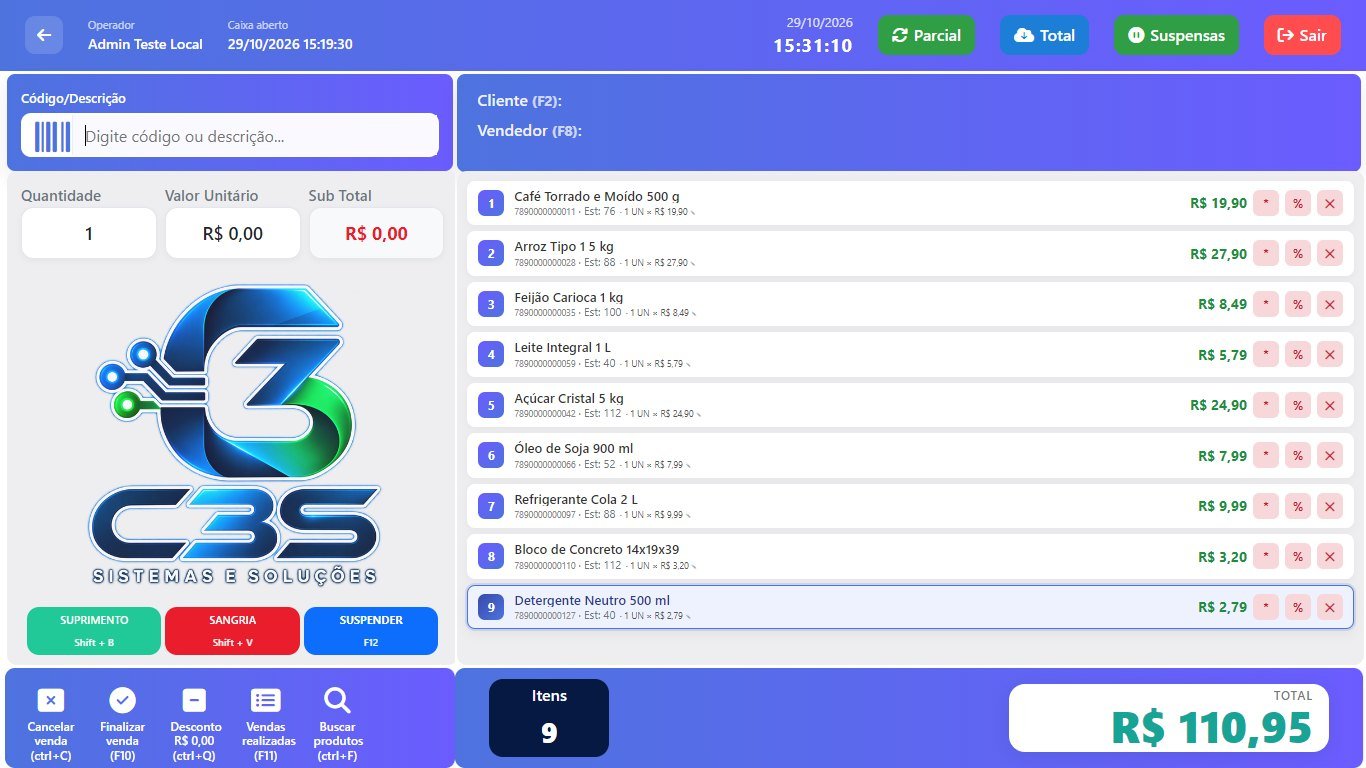Suspend sale with SUSPENDER button
This screenshot has height=768, width=1366.
pyautogui.click(x=371, y=631)
